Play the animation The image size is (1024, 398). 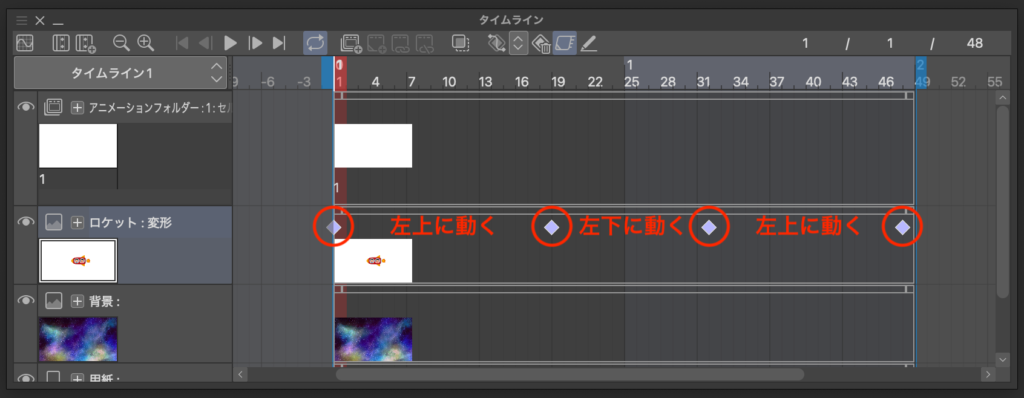(x=230, y=43)
